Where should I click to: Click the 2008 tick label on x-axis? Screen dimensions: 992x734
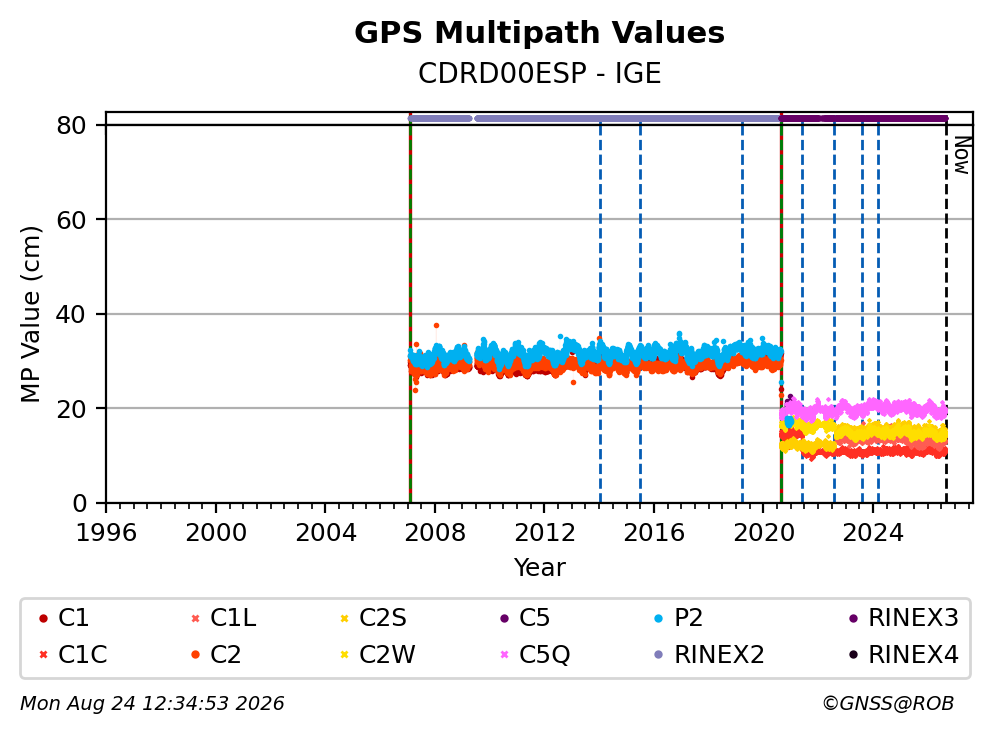(435, 533)
